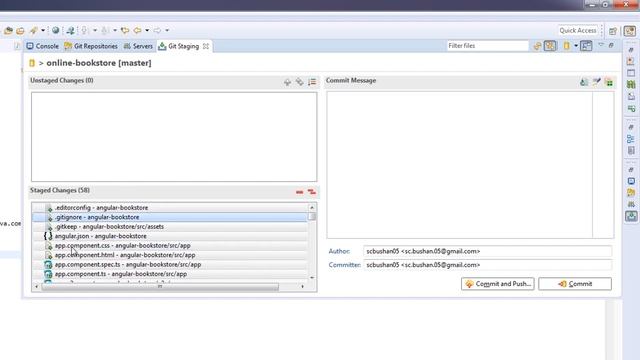Select .editorconfig in Staged Changes
Image resolution: width=640 pixels, height=360 pixels.
coord(170,208)
